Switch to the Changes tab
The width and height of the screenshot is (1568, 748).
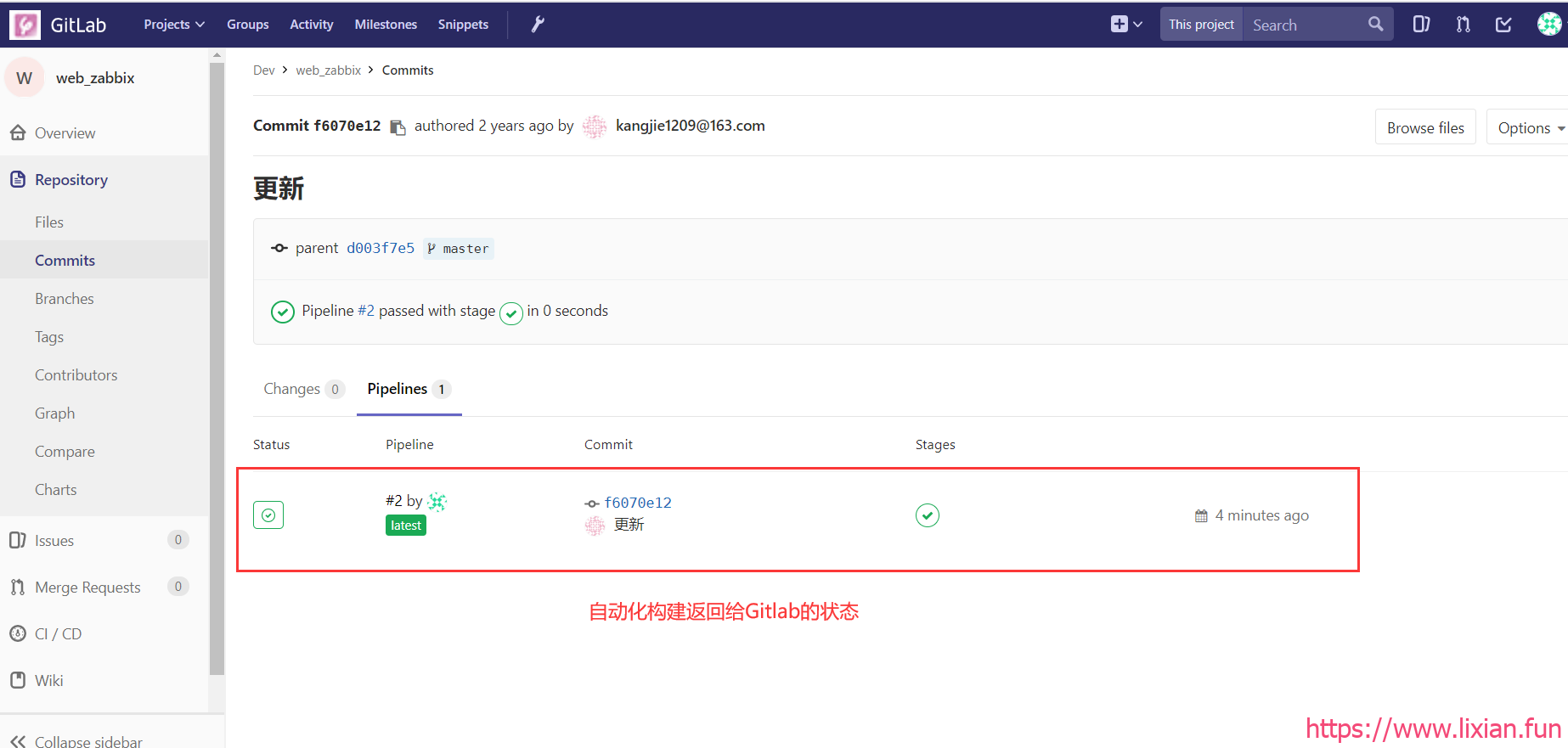pos(303,389)
